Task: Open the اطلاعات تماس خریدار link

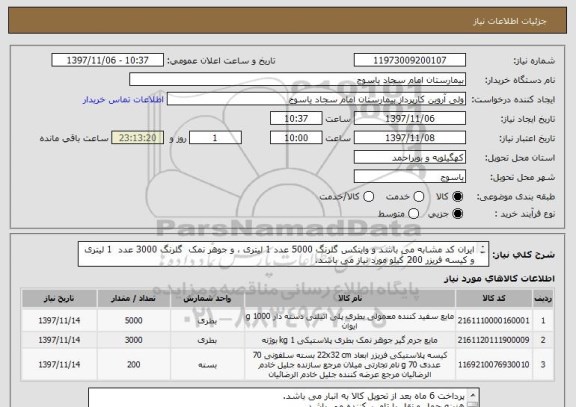Action: 123,100
